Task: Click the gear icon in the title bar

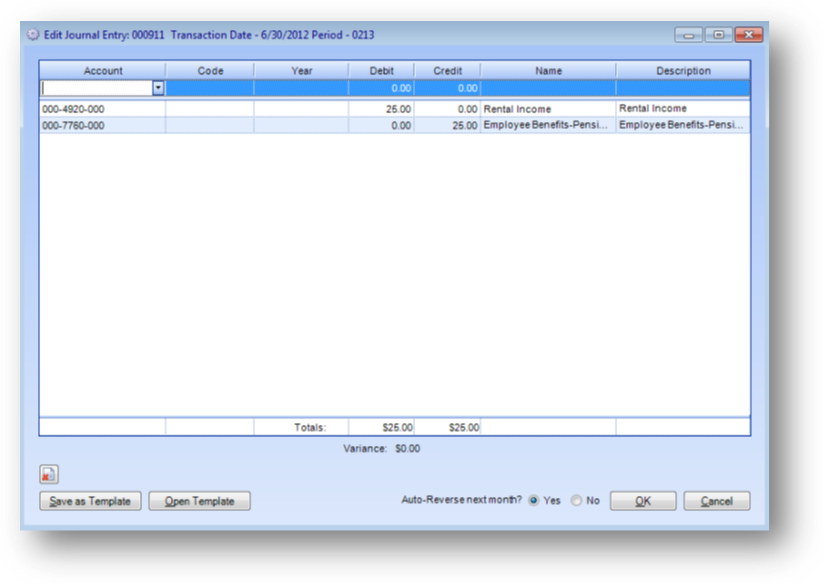Action: click(x=33, y=35)
